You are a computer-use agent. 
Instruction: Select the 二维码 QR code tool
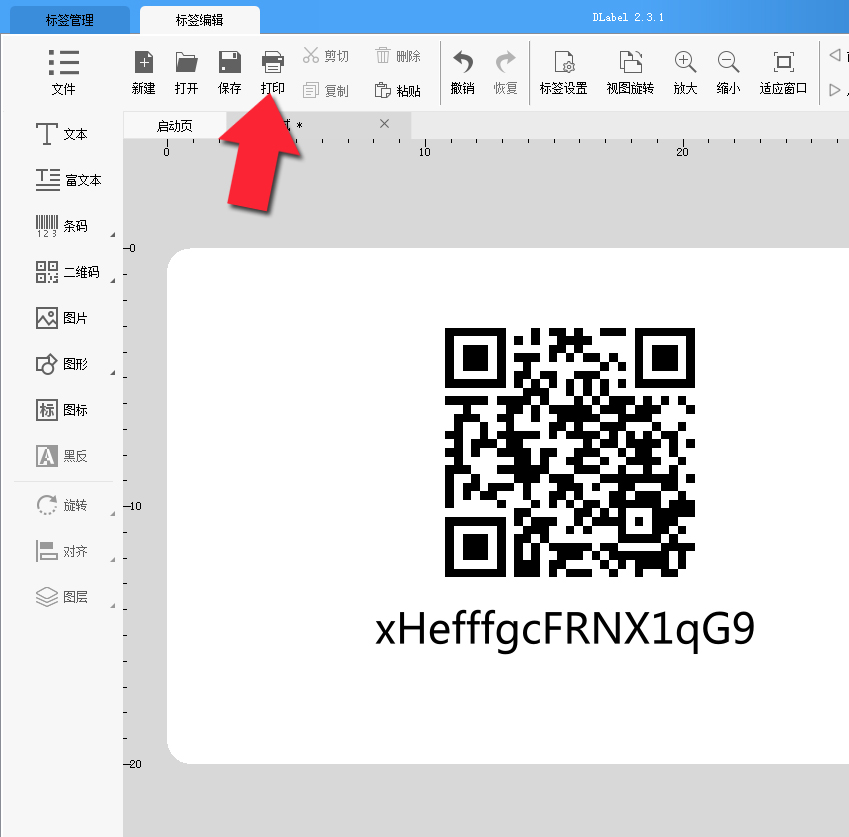pyautogui.click(x=68, y=272)
